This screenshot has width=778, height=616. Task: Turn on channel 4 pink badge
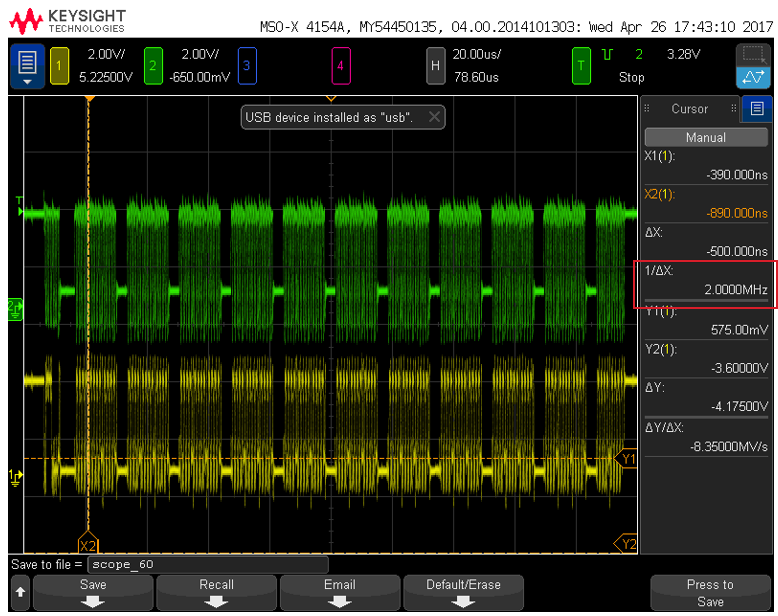[x=341, y=66]
